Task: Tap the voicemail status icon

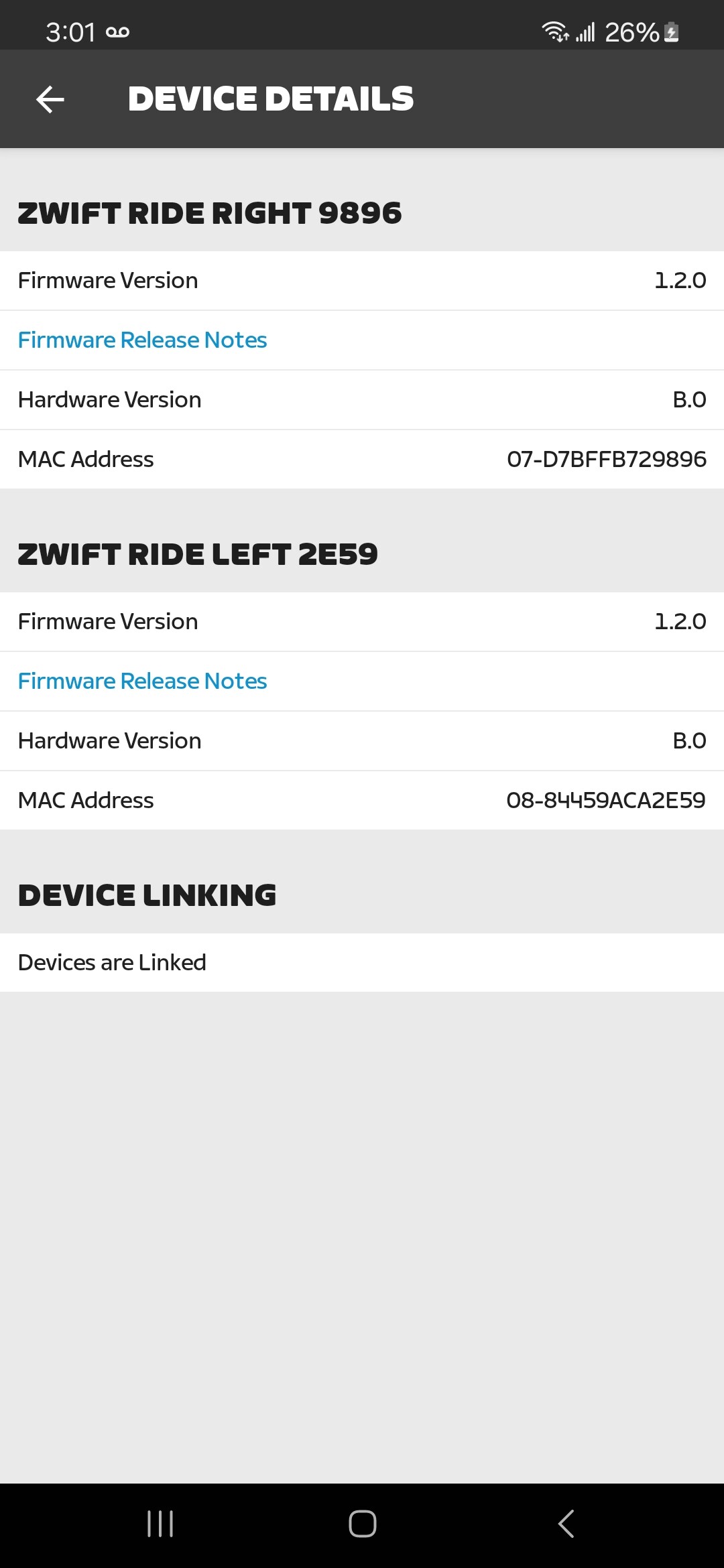Action: 117,31
